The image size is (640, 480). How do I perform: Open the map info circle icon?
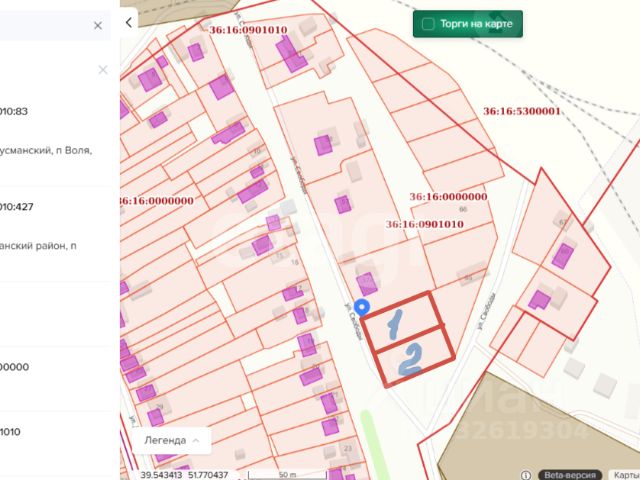[x=526, y=475]
